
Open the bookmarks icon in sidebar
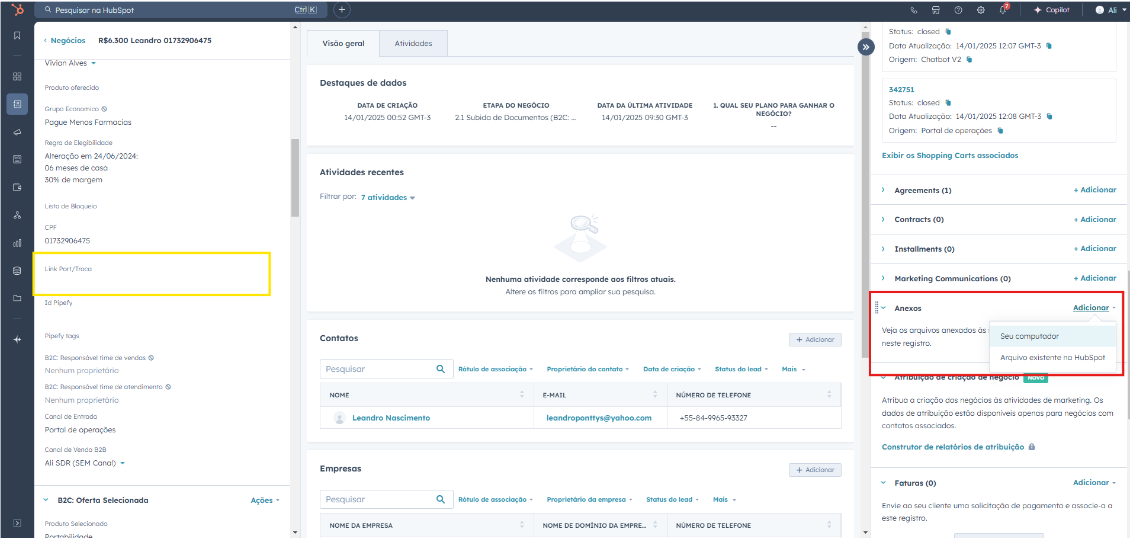(17, 36)
